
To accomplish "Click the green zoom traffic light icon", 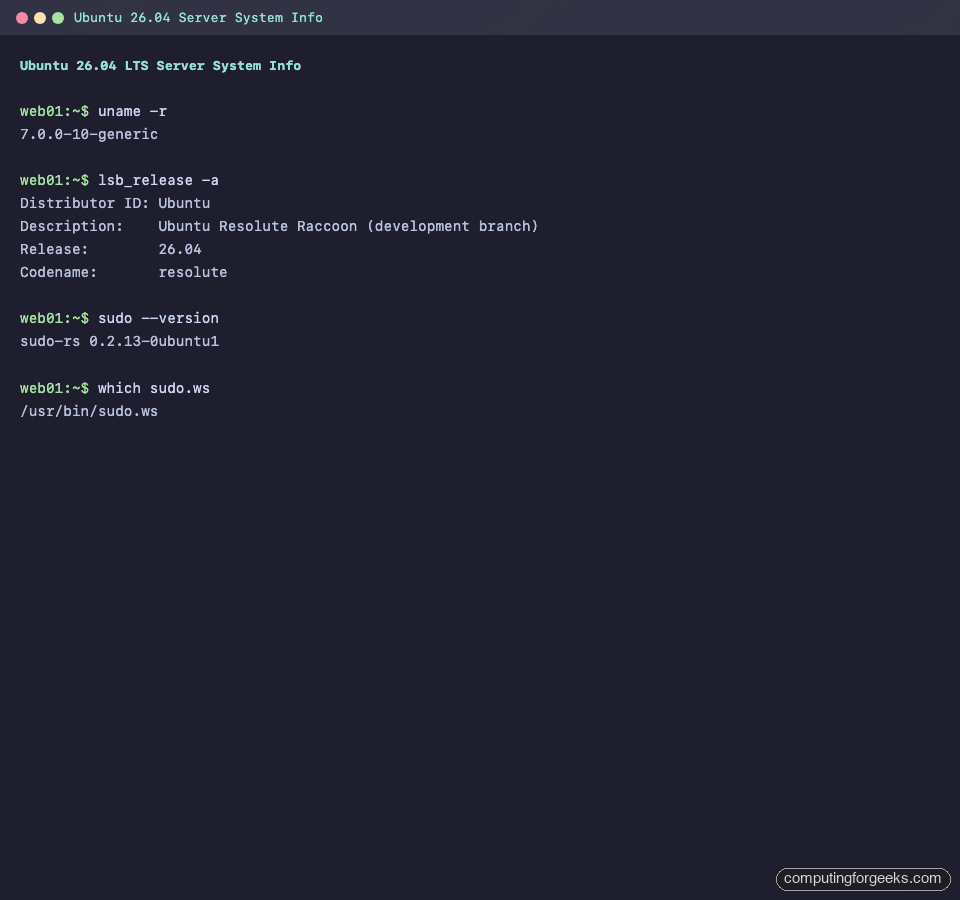I will pyautogui.click(x=57, y=17).
